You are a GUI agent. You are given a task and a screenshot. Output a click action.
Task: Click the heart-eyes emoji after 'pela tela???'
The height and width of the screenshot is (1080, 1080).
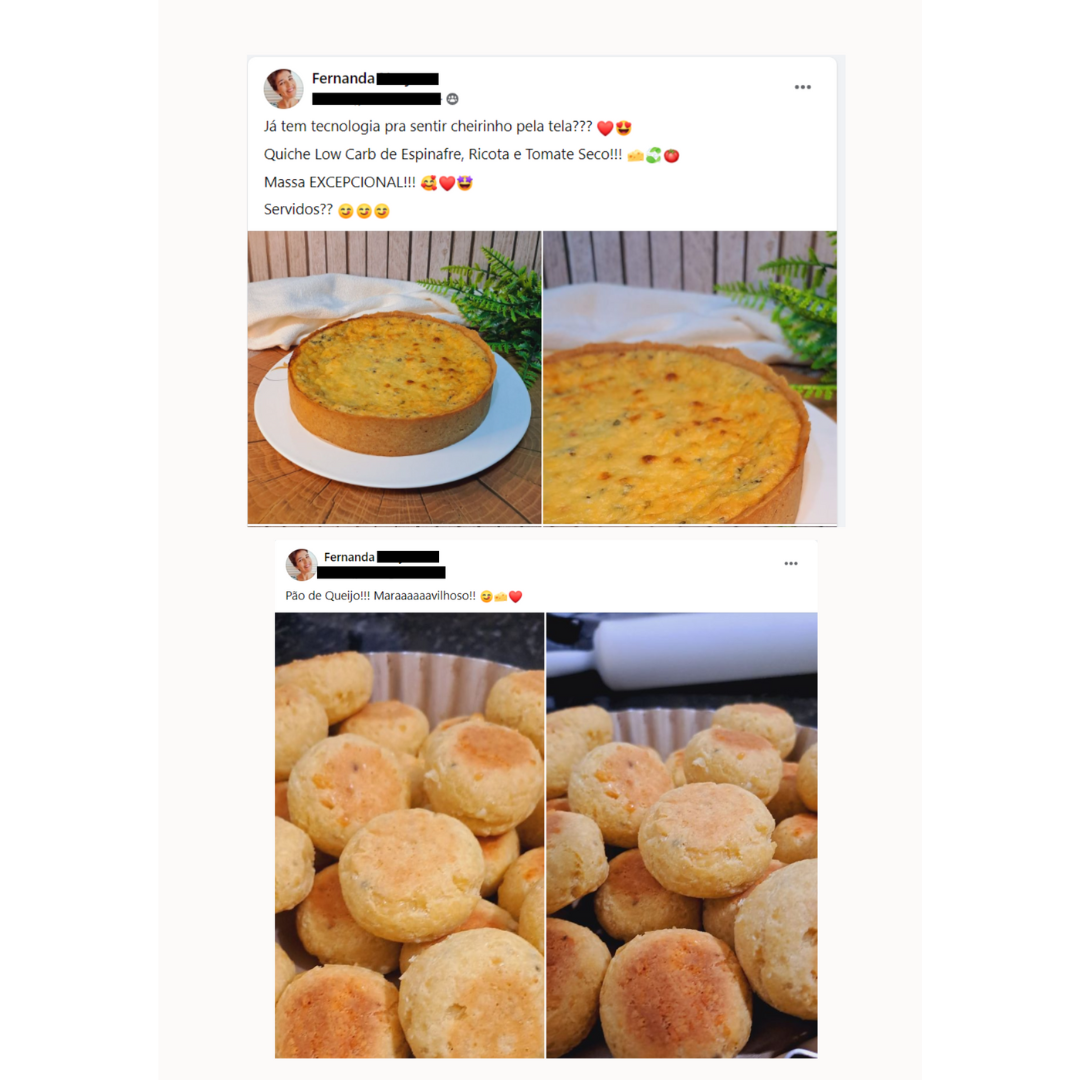pos(623,127)
